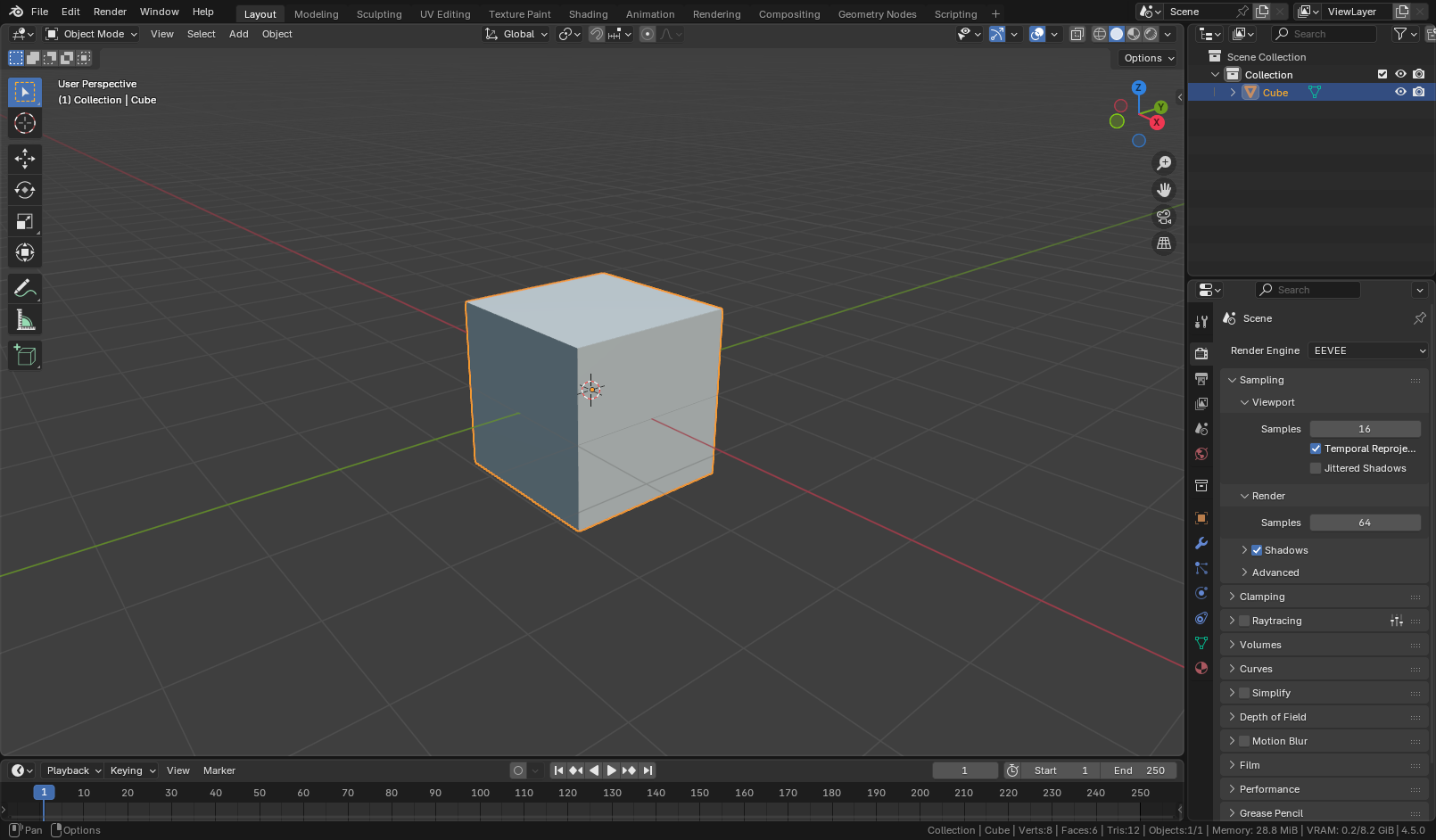This screenshot has height=840, width=1436.
Task: Click the zoom view magnifier icon
Action: (1164, 163)
